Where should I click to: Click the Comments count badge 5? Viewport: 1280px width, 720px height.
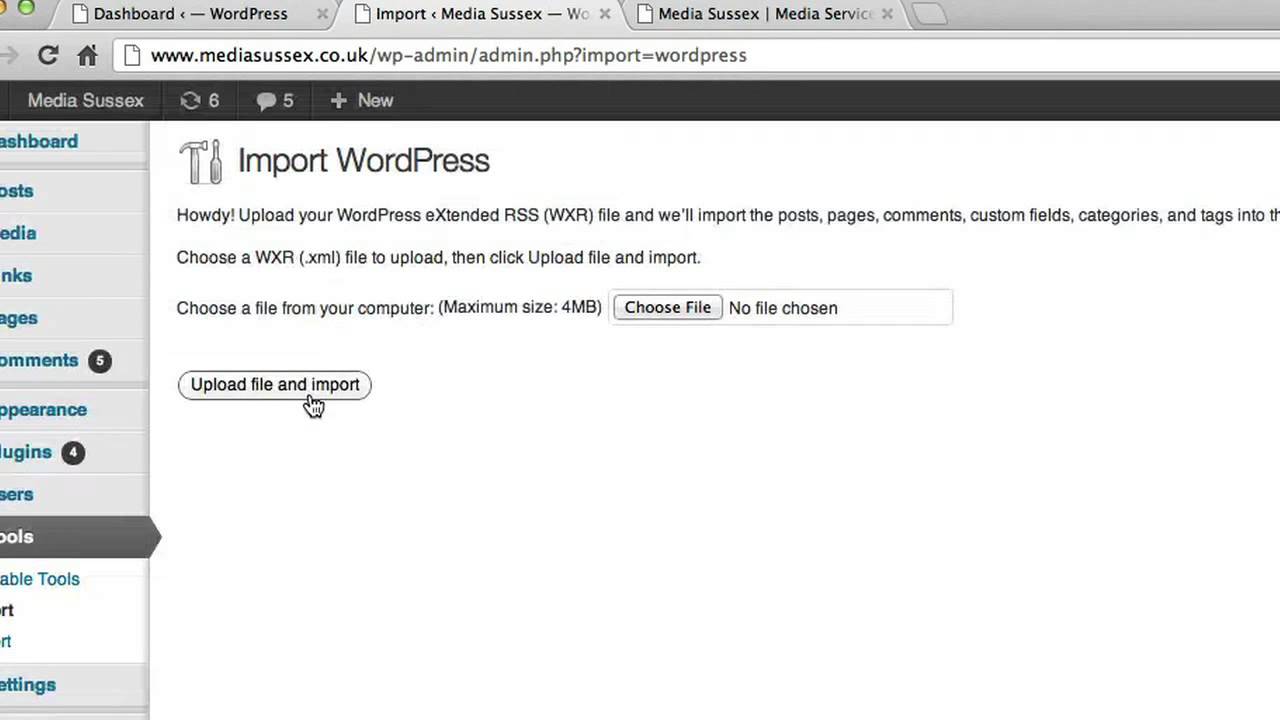click(x=99, y=361)
